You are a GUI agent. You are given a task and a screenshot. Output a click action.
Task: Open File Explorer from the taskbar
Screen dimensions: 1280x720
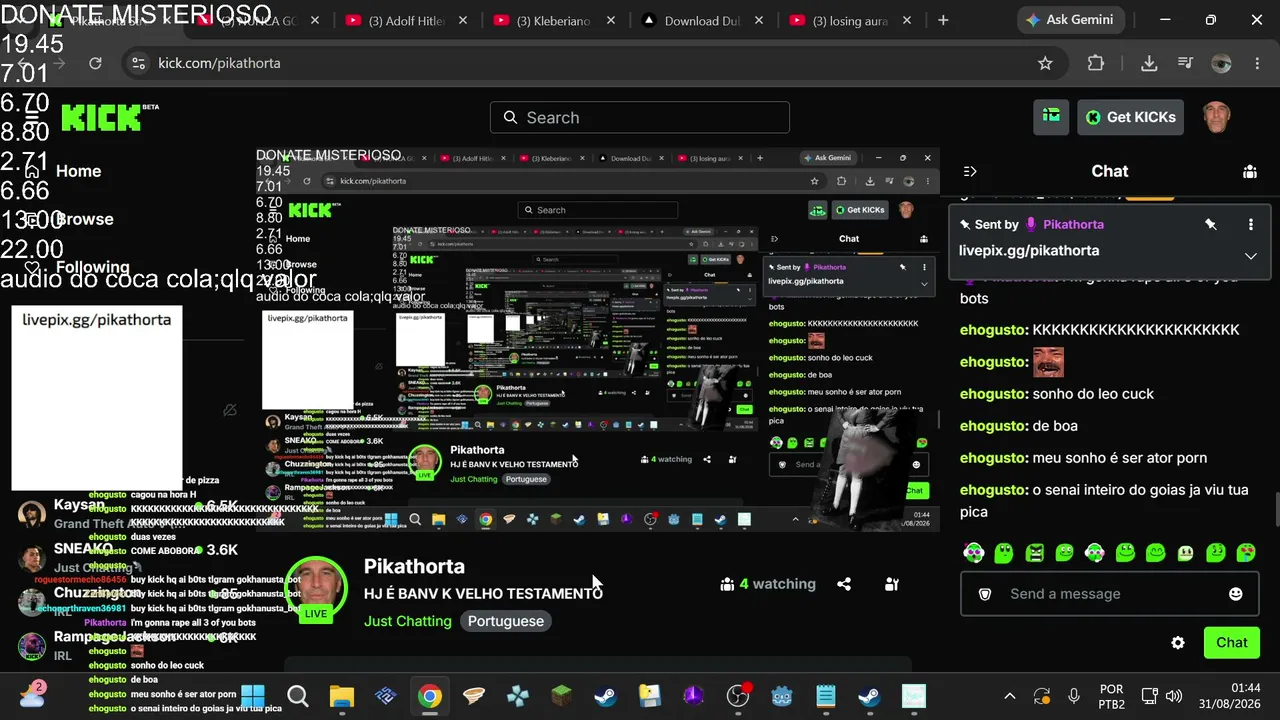coord(342,696)
